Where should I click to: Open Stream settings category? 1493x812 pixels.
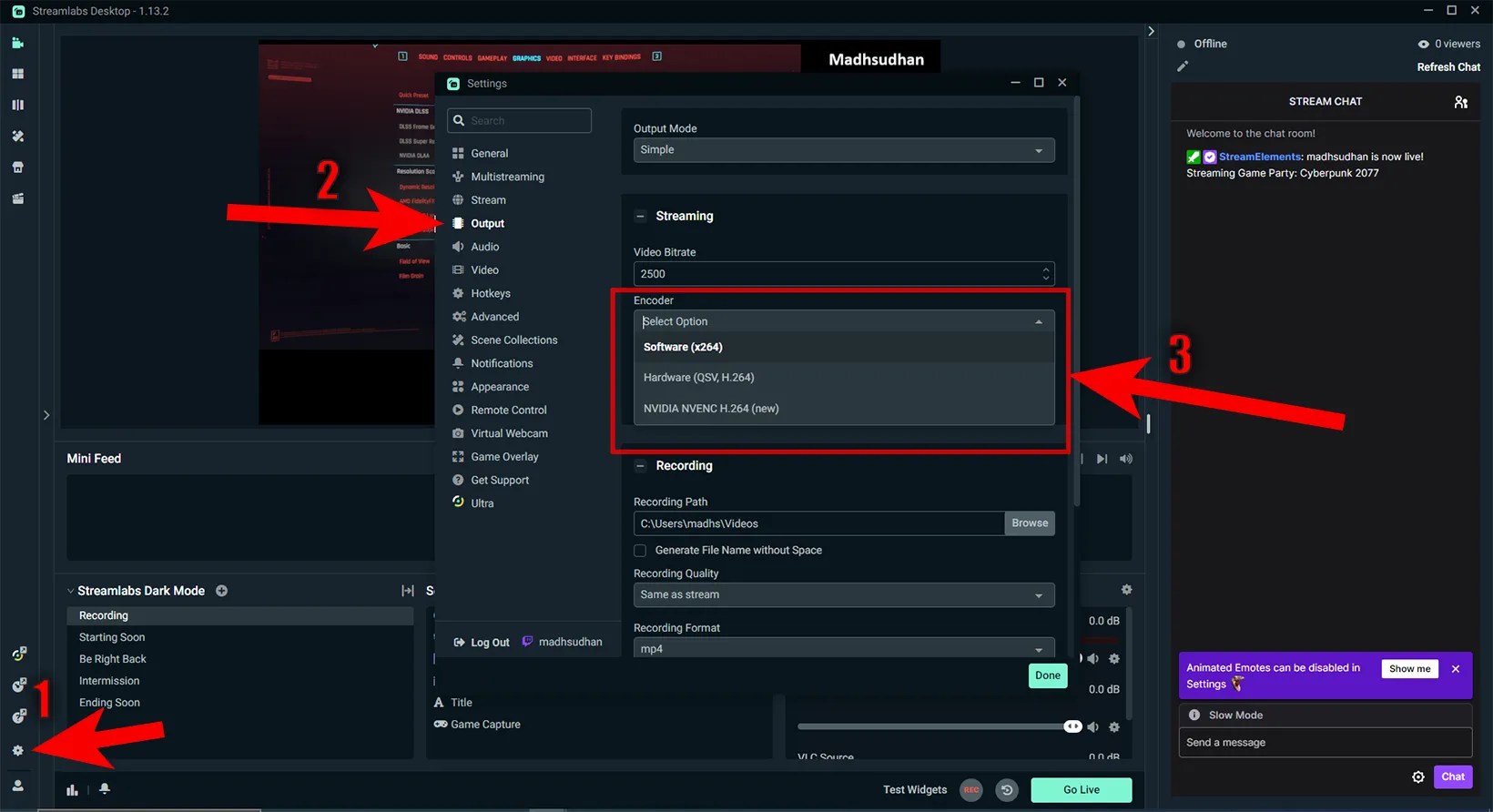[x=488, y=200]
